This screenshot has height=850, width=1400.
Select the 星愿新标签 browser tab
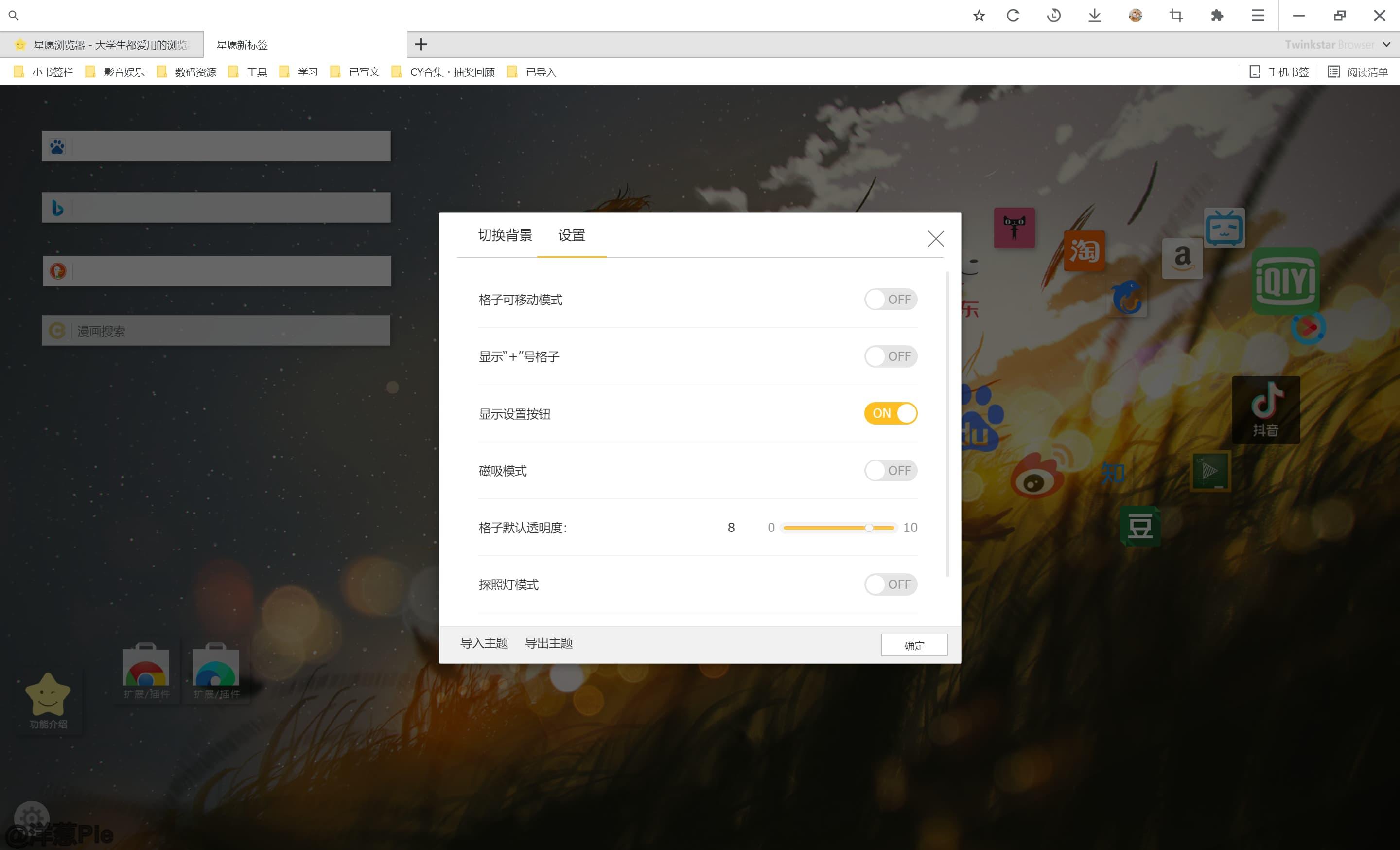coord(243,45)
